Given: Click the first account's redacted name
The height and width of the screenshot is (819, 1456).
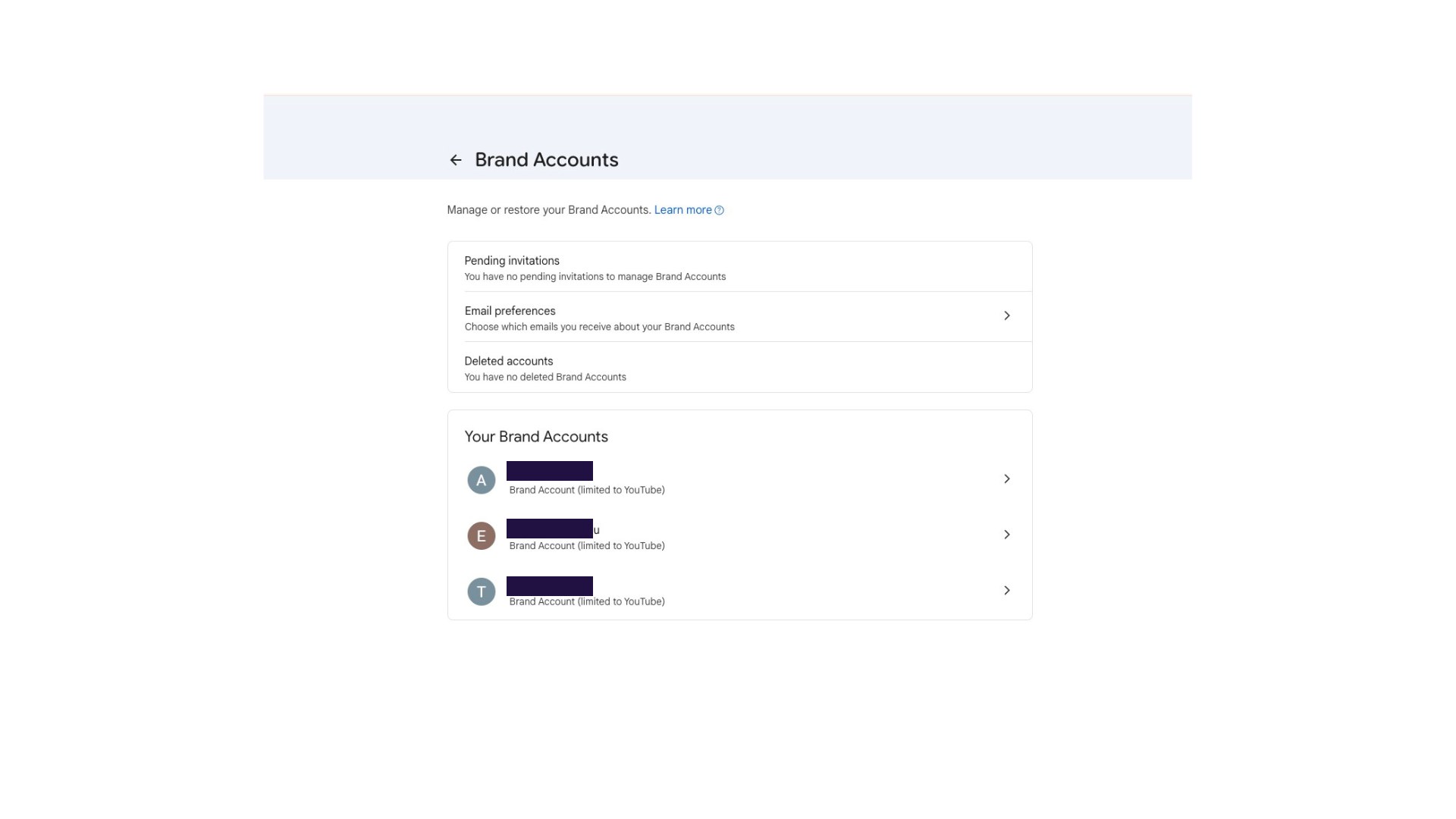Looking at the screenshot, I should [x=550, y=471].
